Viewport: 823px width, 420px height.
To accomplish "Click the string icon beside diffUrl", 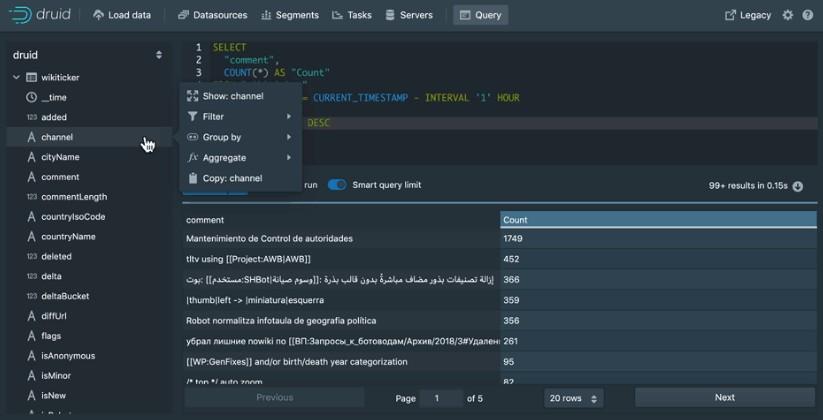I will click(31, 316).
